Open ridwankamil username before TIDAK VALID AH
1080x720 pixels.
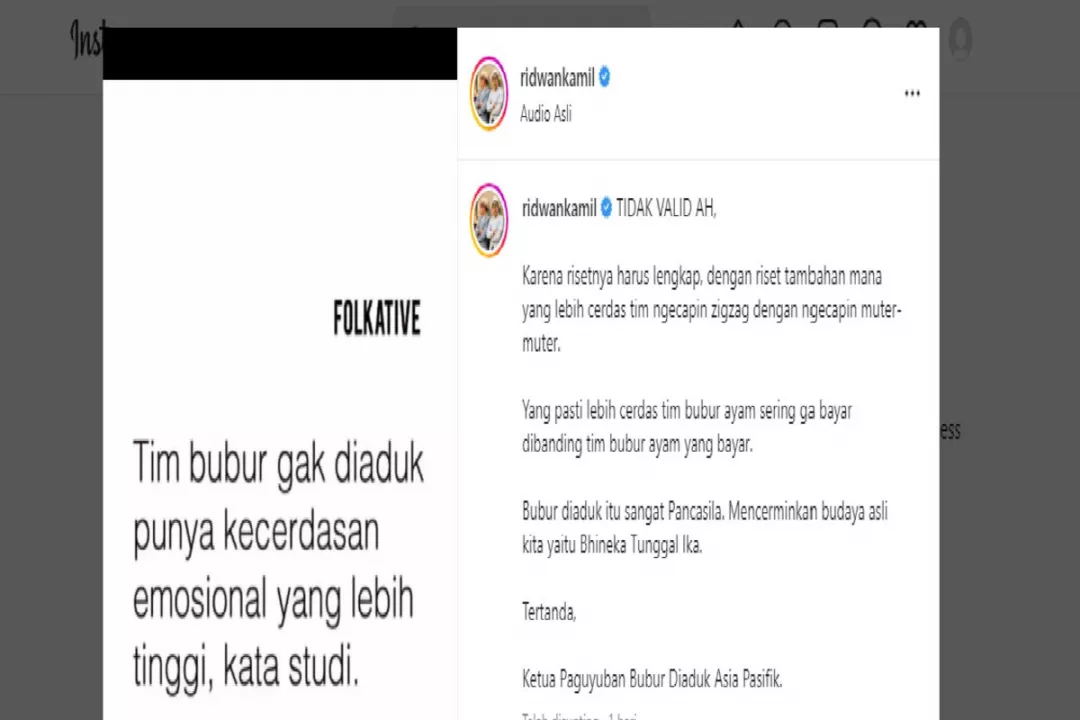[x=559, y=207]
